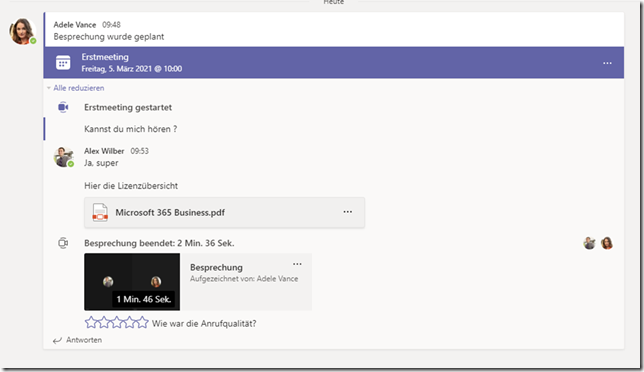
Task: Rate the call quality with the fifth star
Action: [142, 322]
